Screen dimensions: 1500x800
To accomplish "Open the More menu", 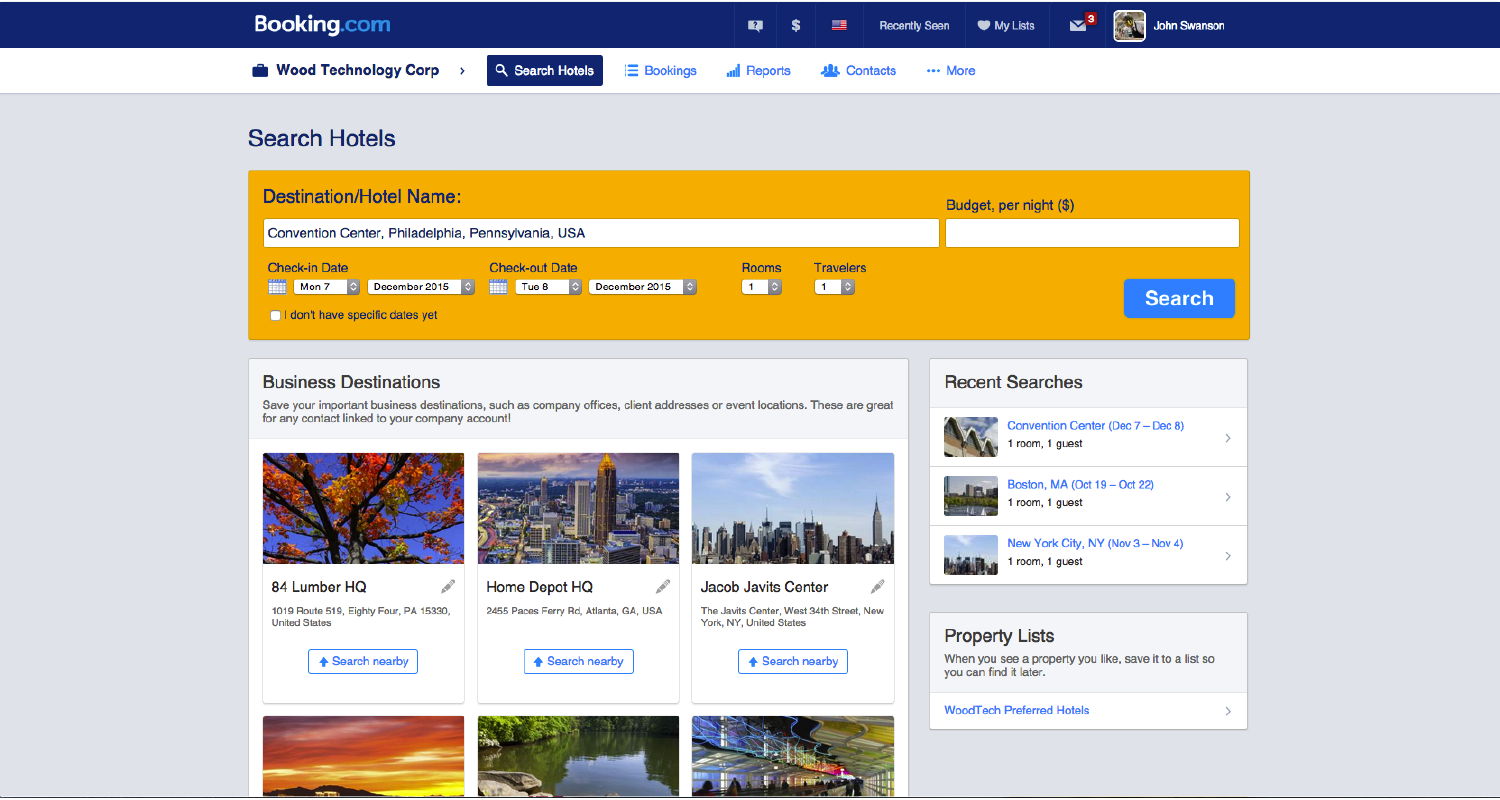I will click(x=951, y=71).
